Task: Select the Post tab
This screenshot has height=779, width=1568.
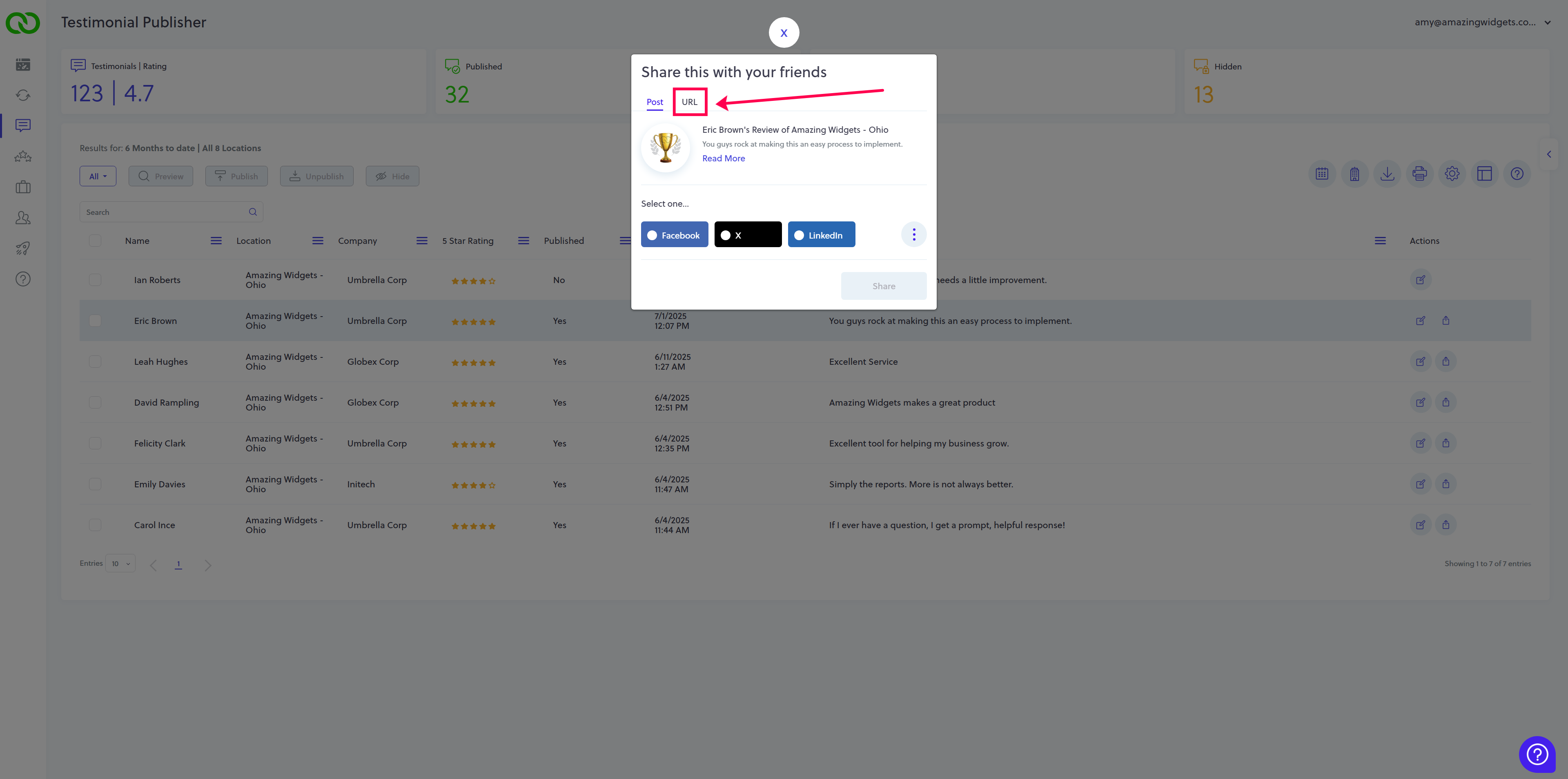Action: click(654, 102)
